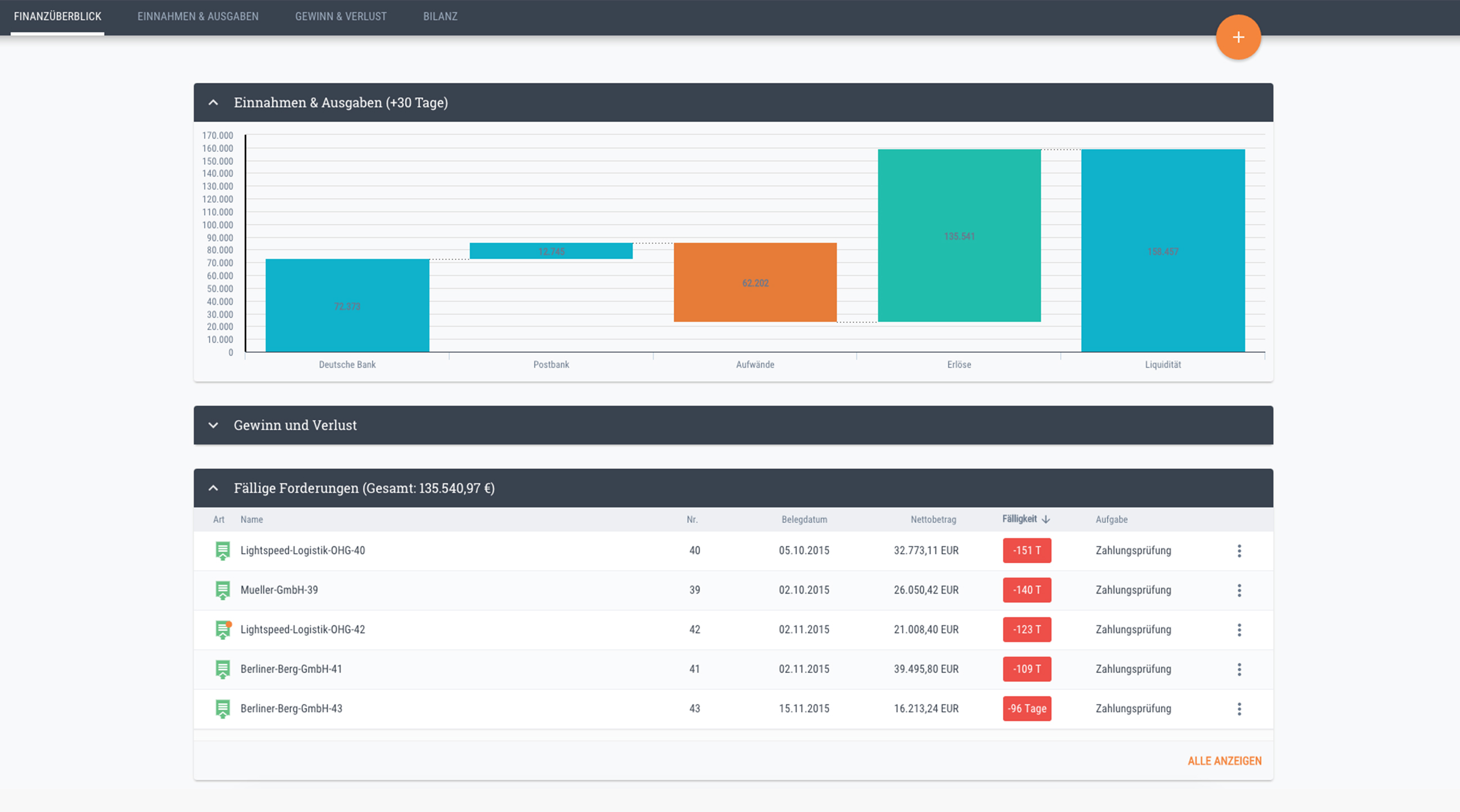
Task: Go to the Bilanz tab
Action: [440, 16]
